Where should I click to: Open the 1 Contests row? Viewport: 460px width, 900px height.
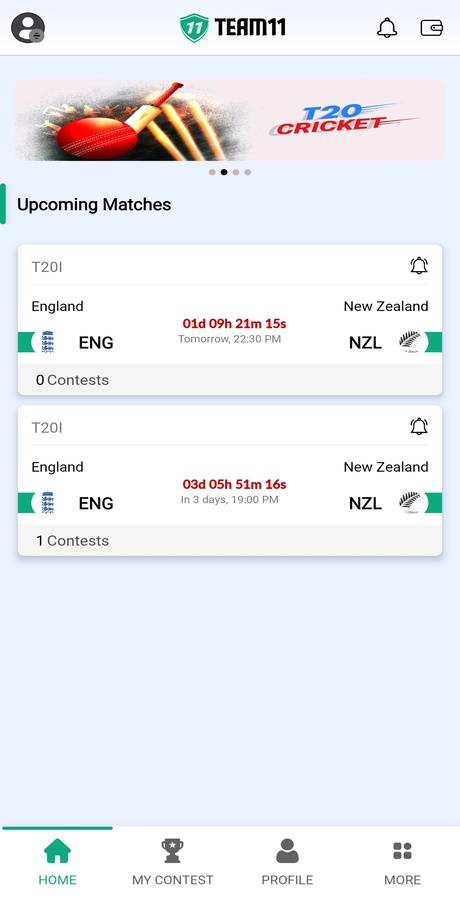pyautogui.click(x=230, y=540)
